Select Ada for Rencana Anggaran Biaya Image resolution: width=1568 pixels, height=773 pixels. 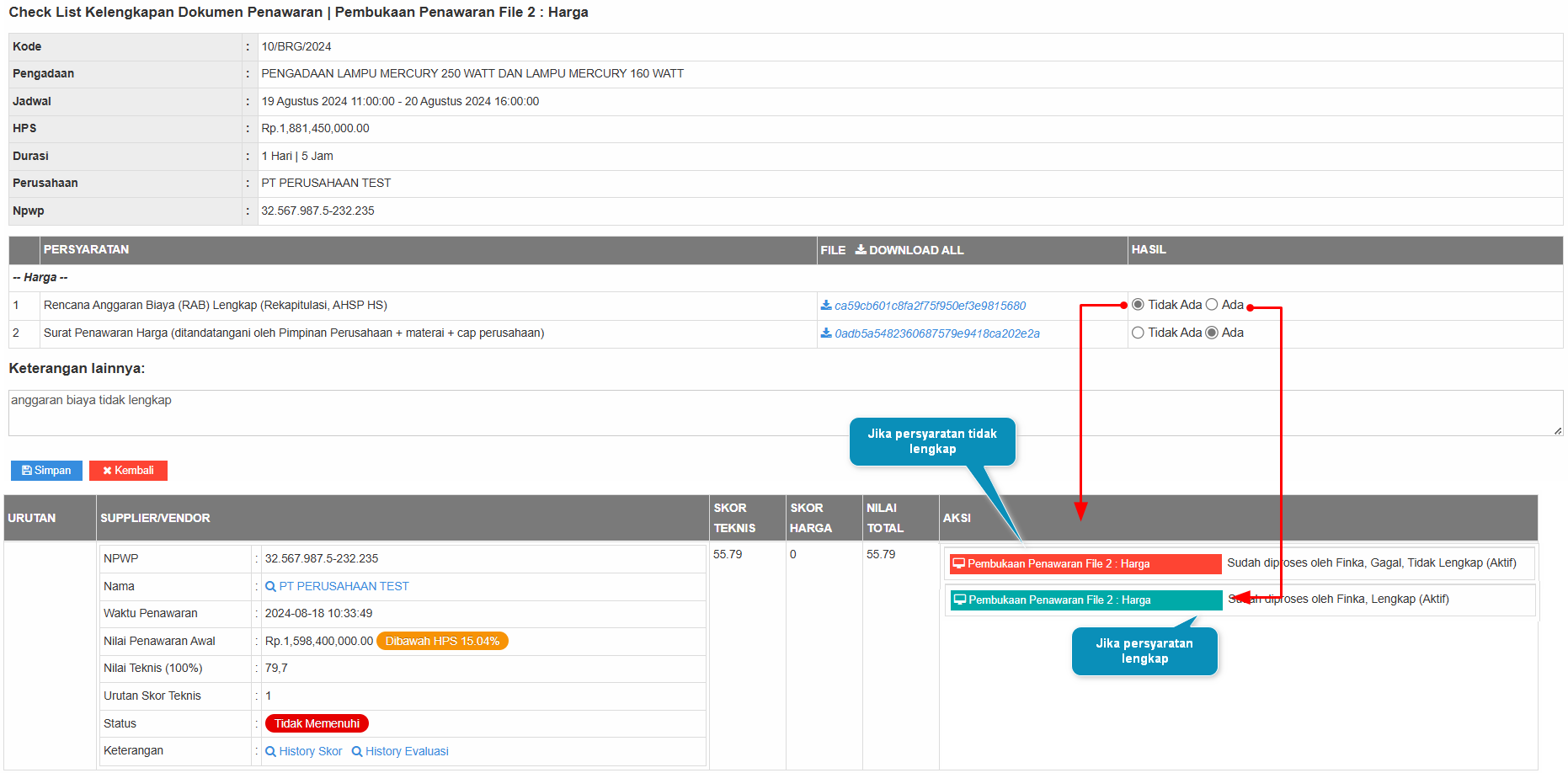[1212, 305]
